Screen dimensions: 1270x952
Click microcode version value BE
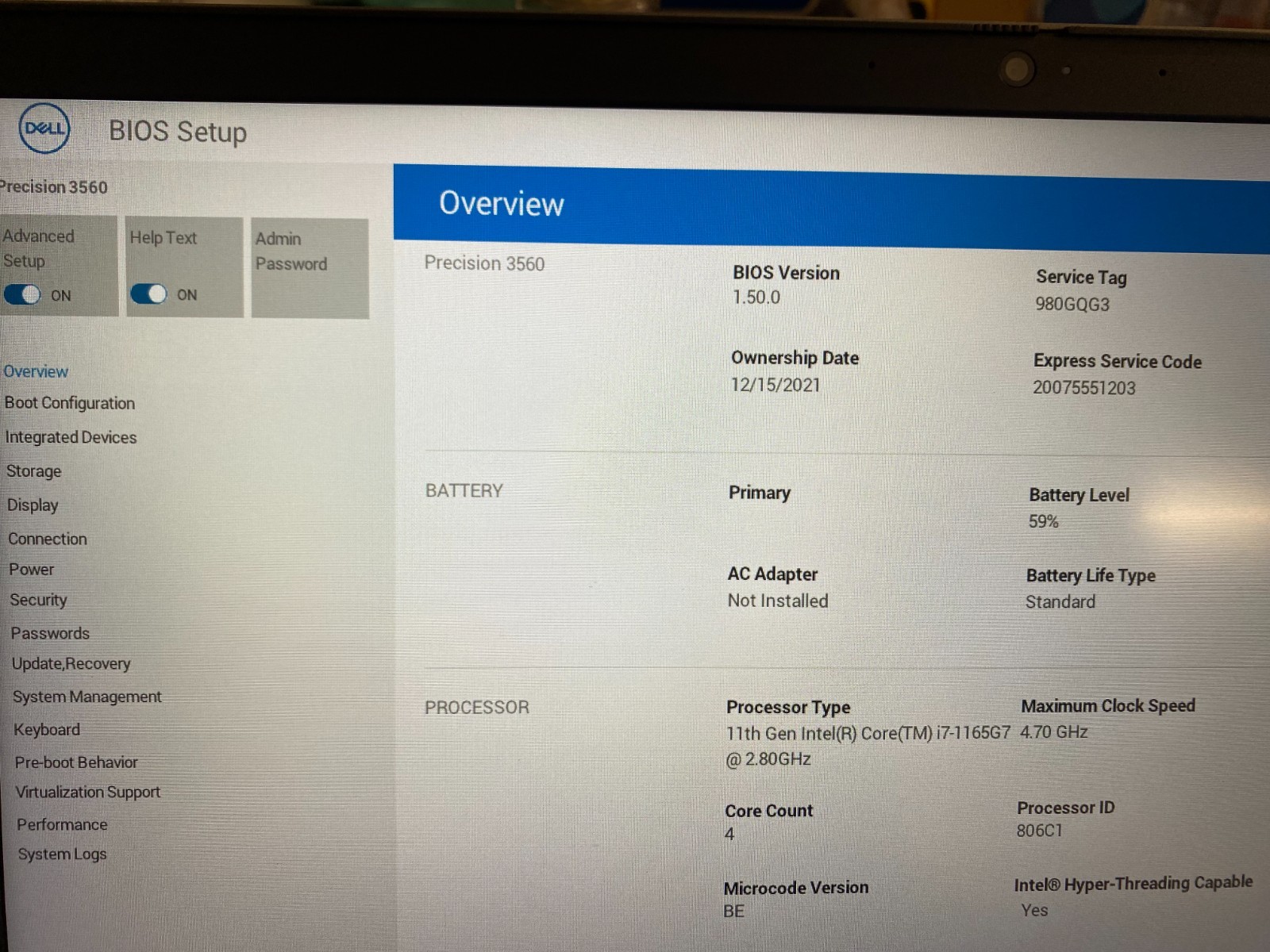point(733,912)
